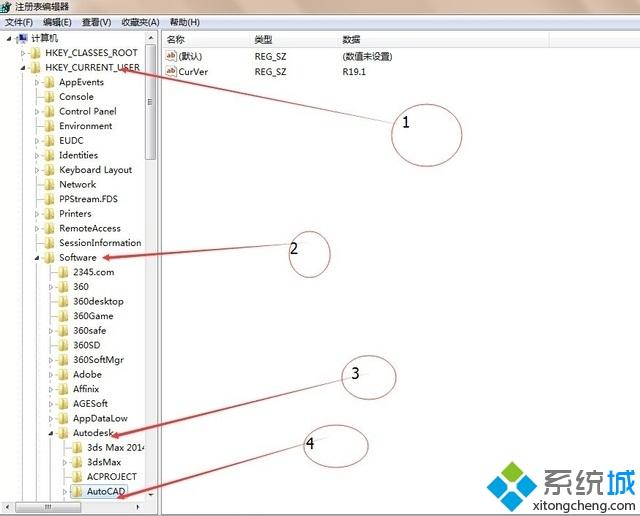Open the 收藏夹(A) menu
This screenshot has height=516, width=640.
(140, 22)
